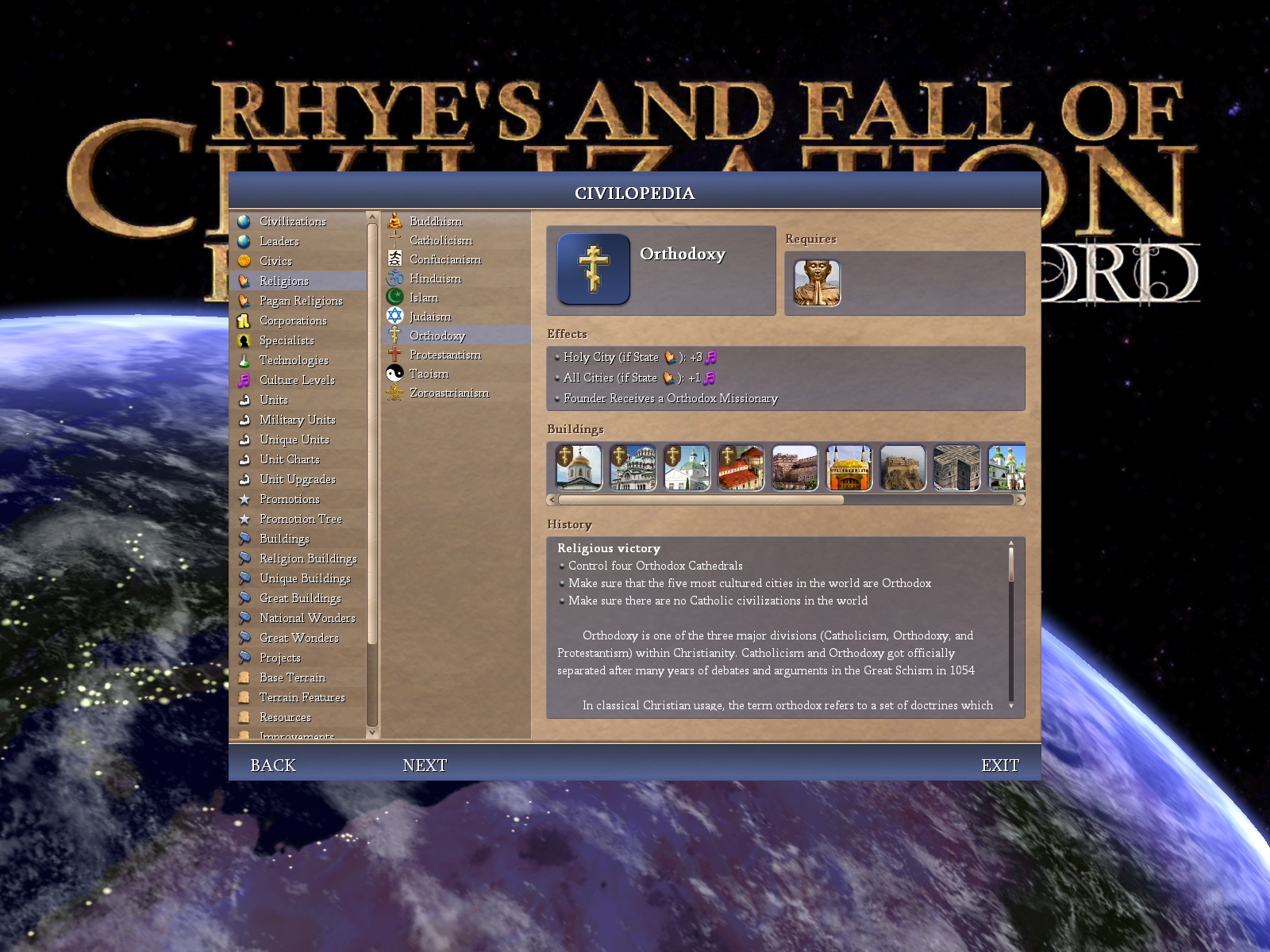
Task: Click the category list scroll-up arrow
Action: click(x=372, y=217)
